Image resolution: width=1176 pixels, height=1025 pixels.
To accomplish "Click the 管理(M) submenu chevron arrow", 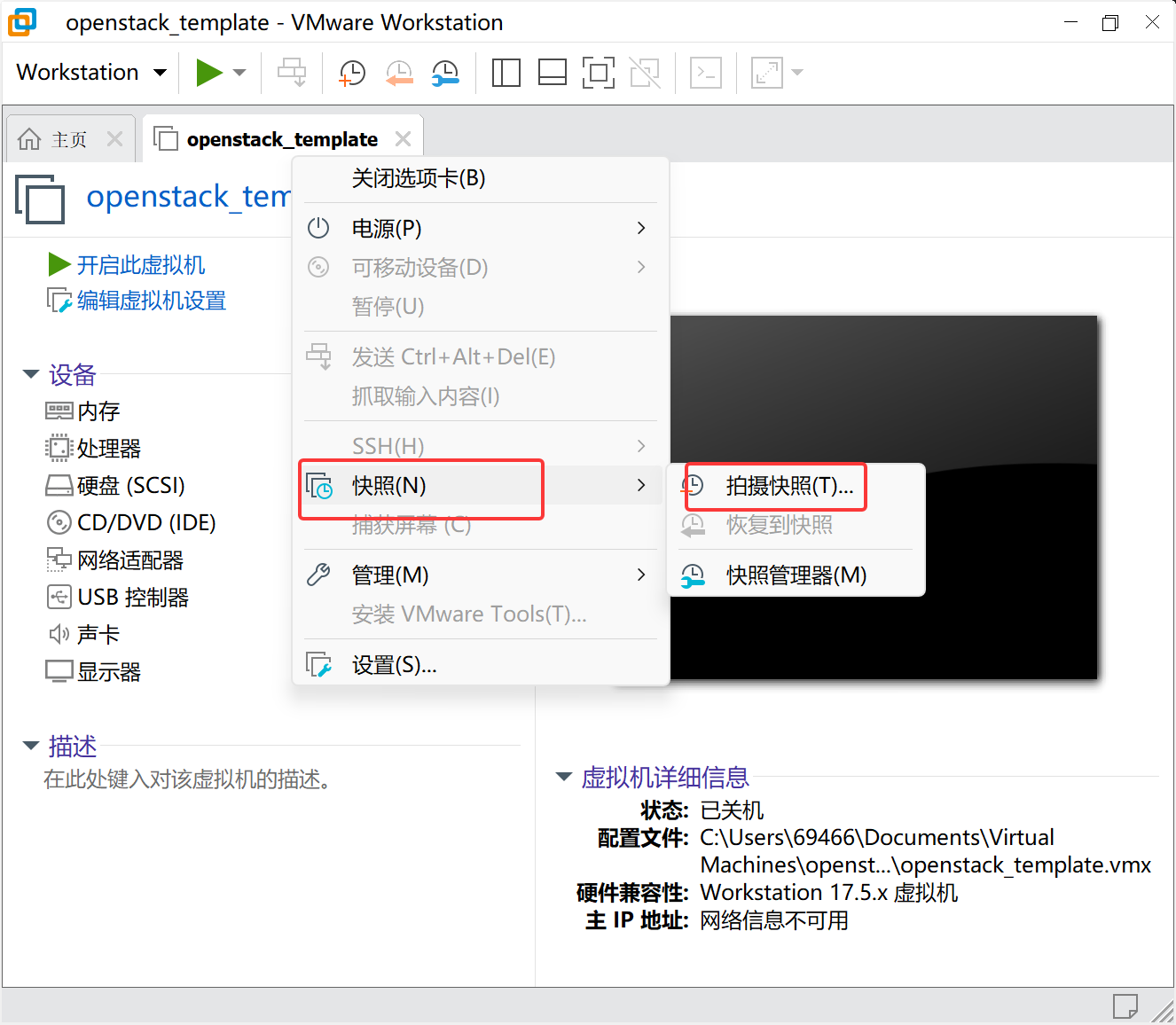I will (641, 575).
